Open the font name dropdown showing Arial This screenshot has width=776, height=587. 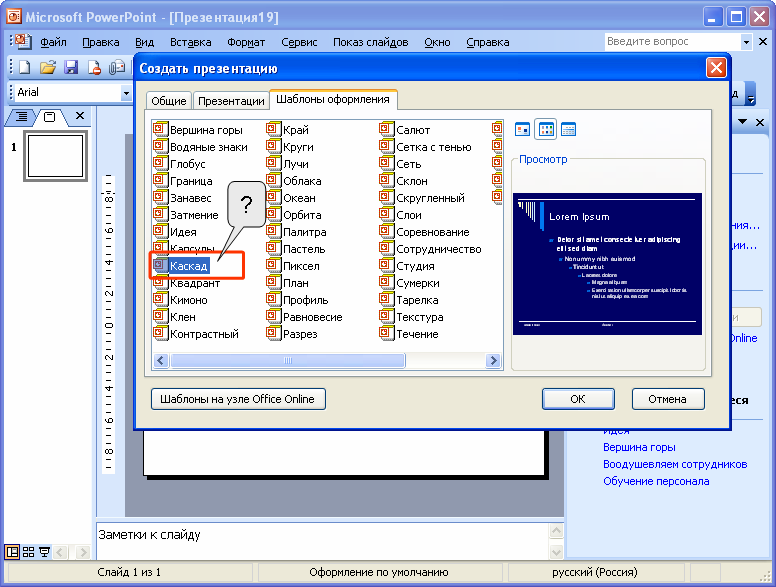pos(126,93)
